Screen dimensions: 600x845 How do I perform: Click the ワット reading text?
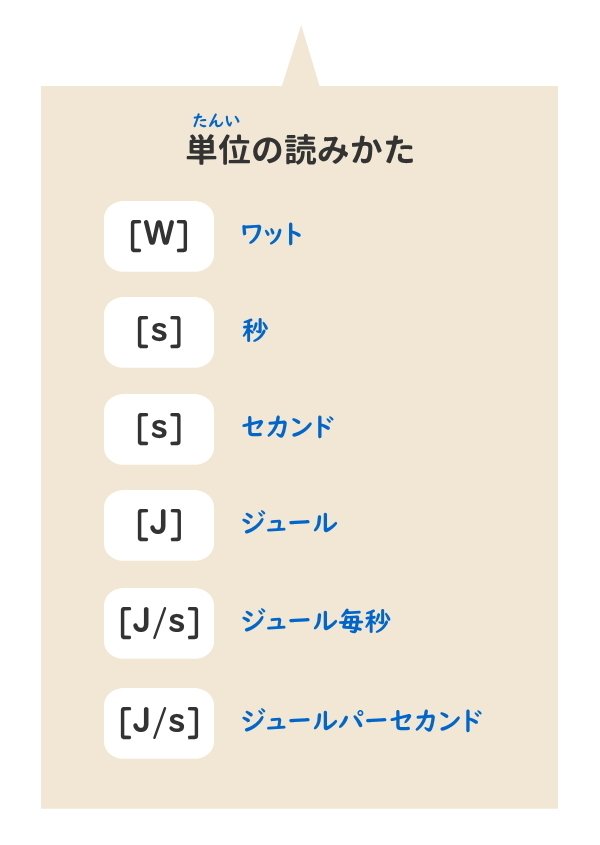pyautogui.click(x=272, y=235)
